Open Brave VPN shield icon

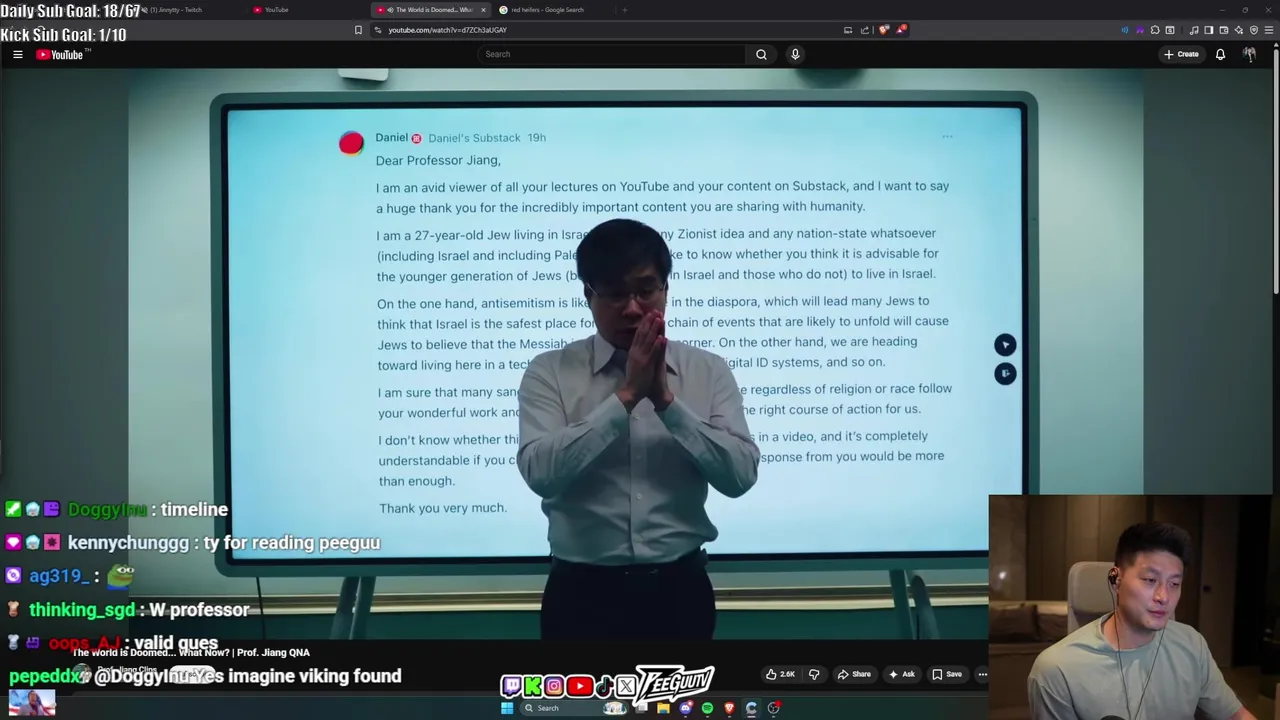coord(1254,30)
